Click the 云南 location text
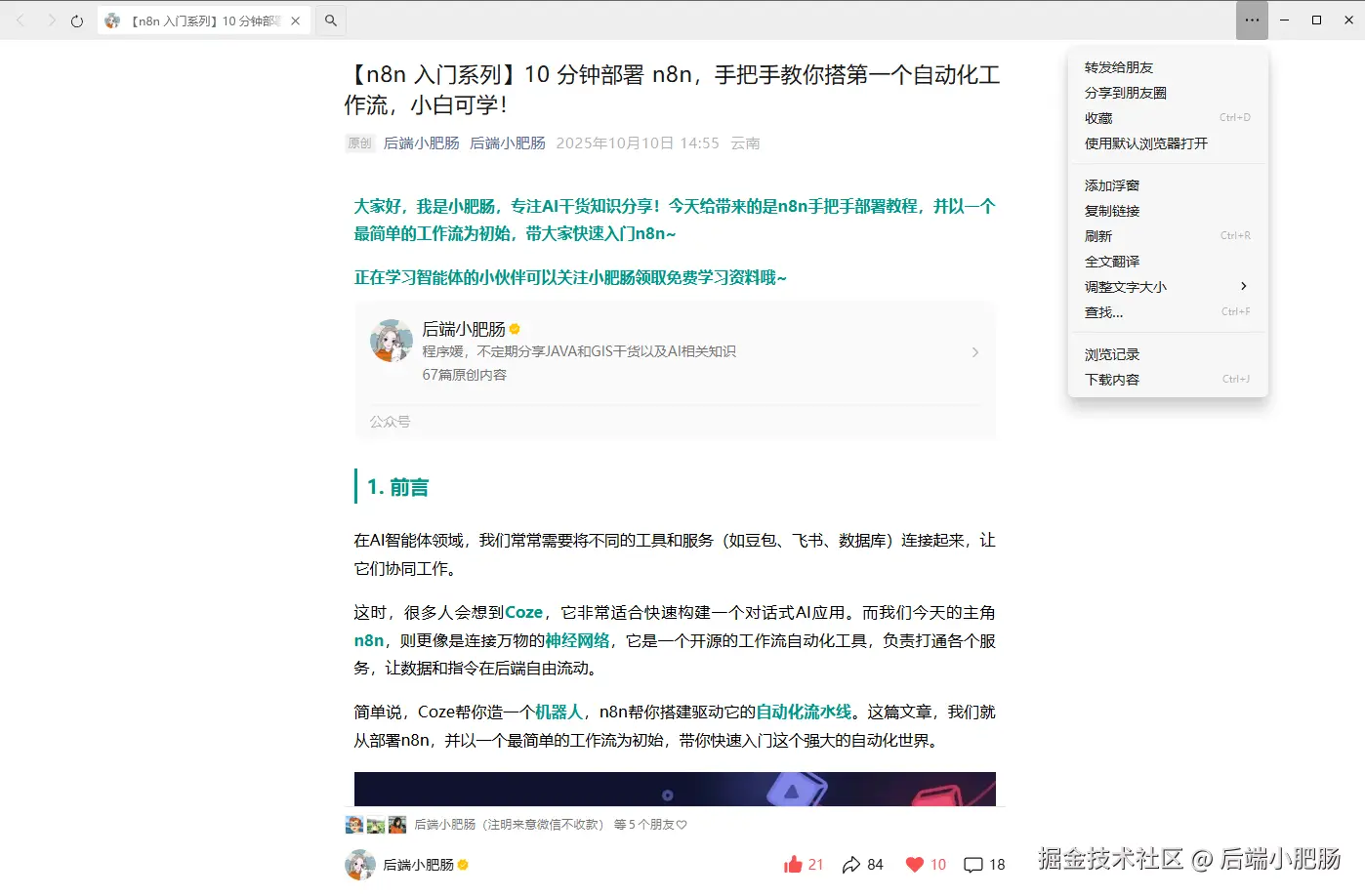This screenshot has height=896, width=1365. (745, 143)
